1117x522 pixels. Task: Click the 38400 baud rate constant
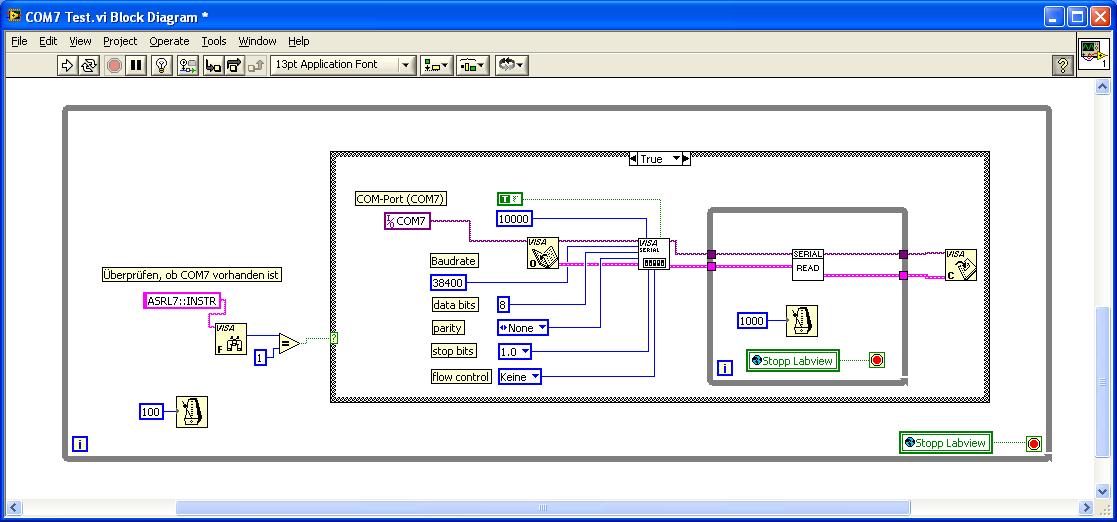[448, 283]
